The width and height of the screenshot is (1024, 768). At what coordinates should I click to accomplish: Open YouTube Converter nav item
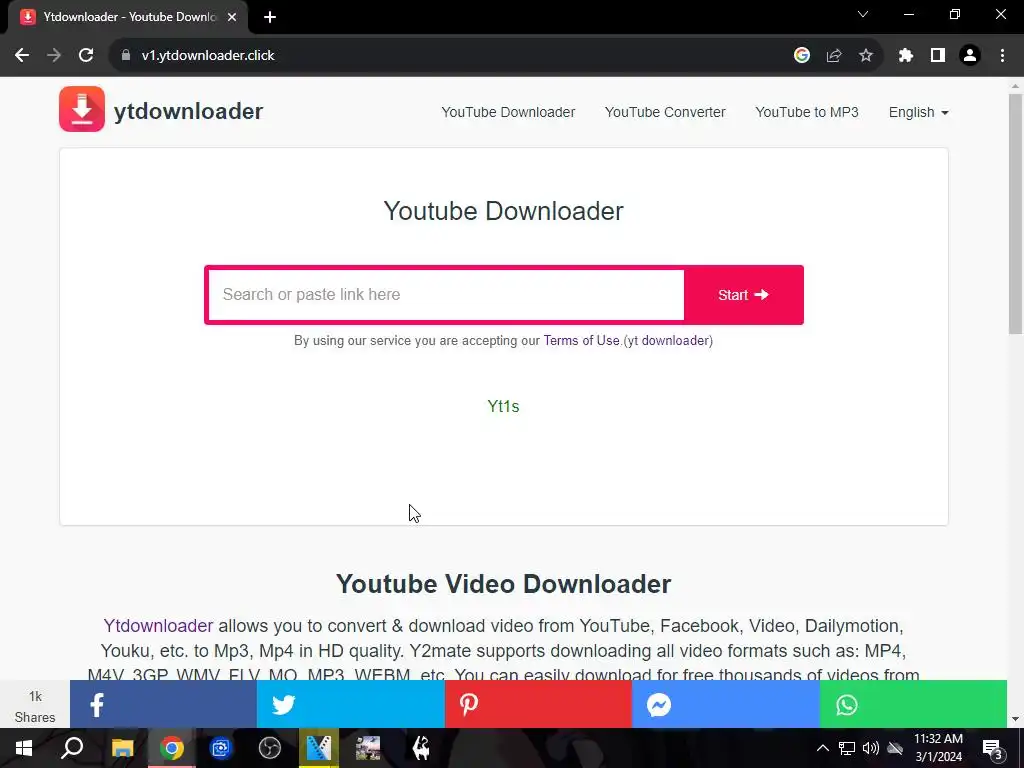pyautogui.click(x=665, y=112)
